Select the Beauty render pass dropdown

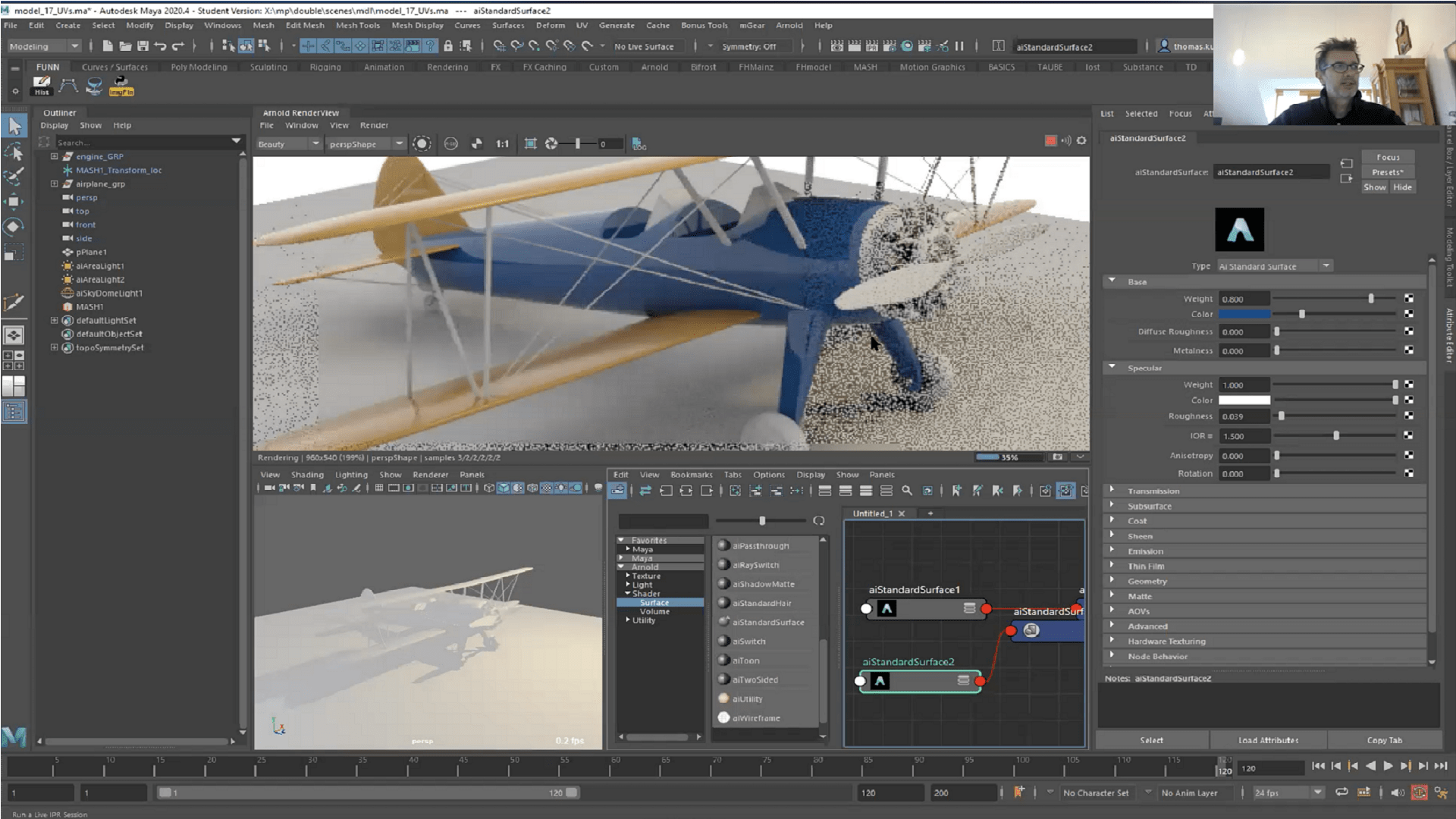(x=286, y=144)
